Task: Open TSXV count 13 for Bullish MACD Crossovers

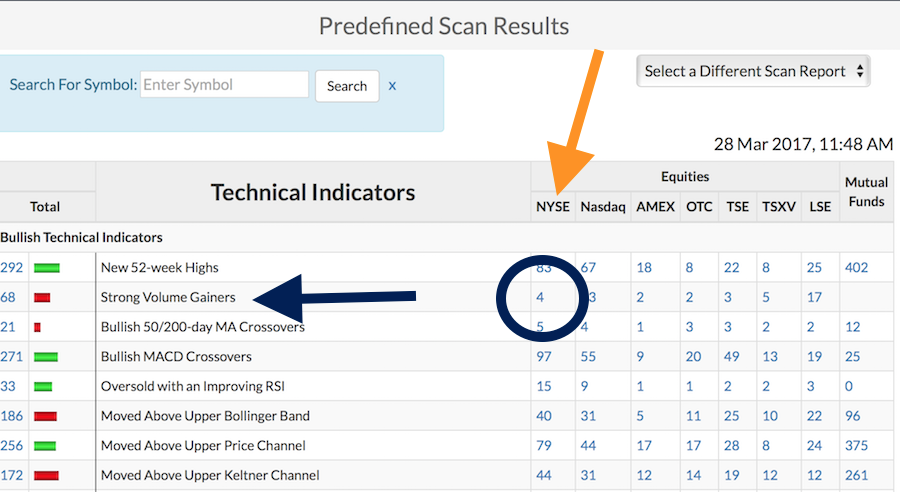Action: (x=770, y=357)
